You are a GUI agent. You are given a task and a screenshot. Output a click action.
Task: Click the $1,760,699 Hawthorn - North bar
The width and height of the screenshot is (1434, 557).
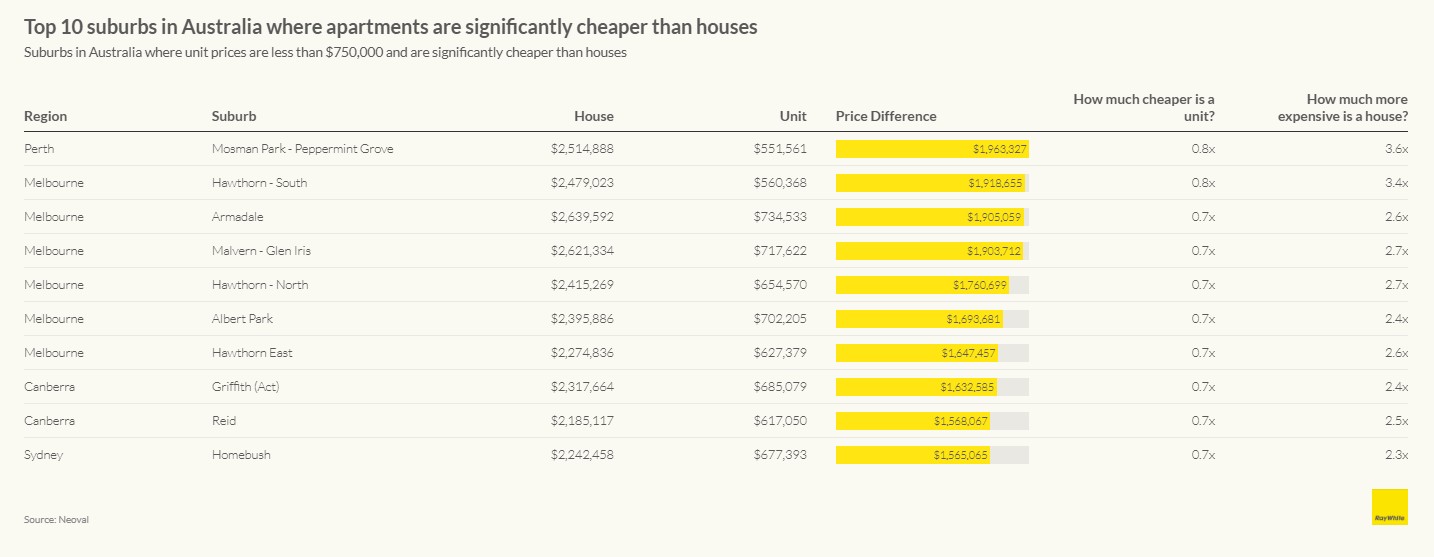922,285
